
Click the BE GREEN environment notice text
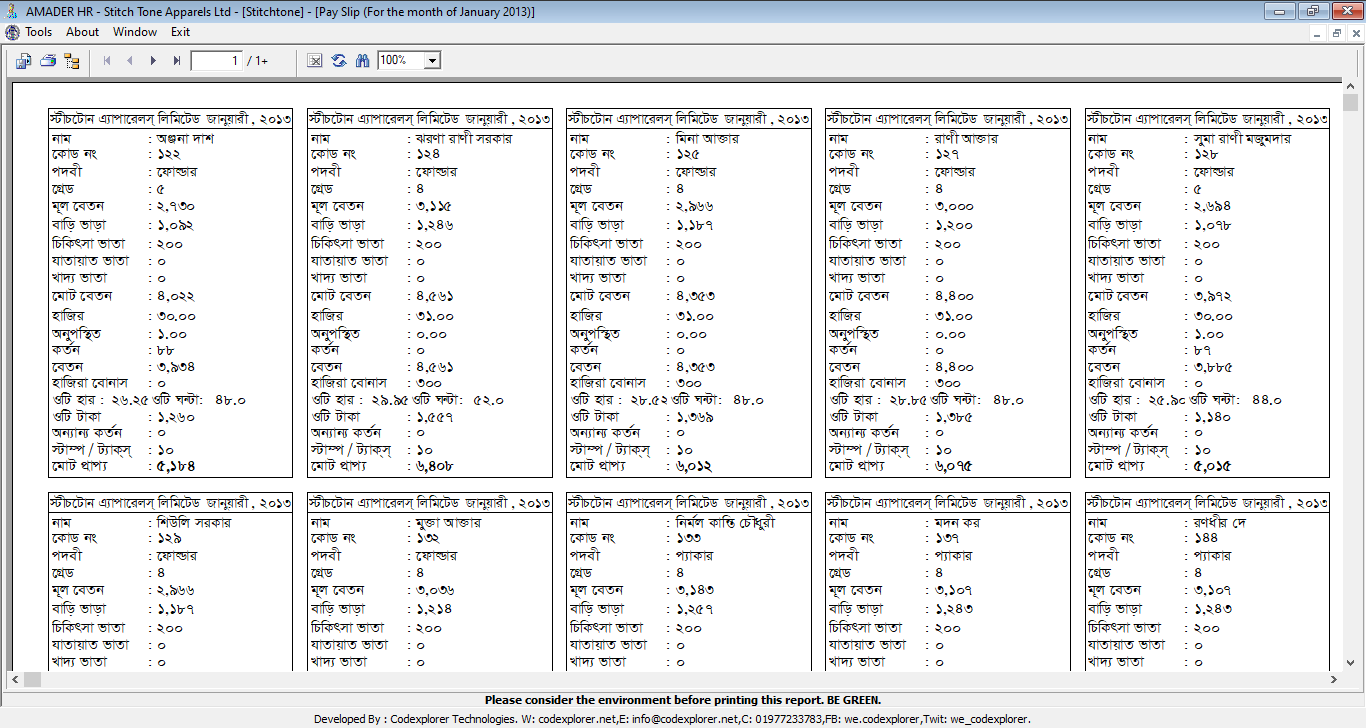(x=683, y=701)
